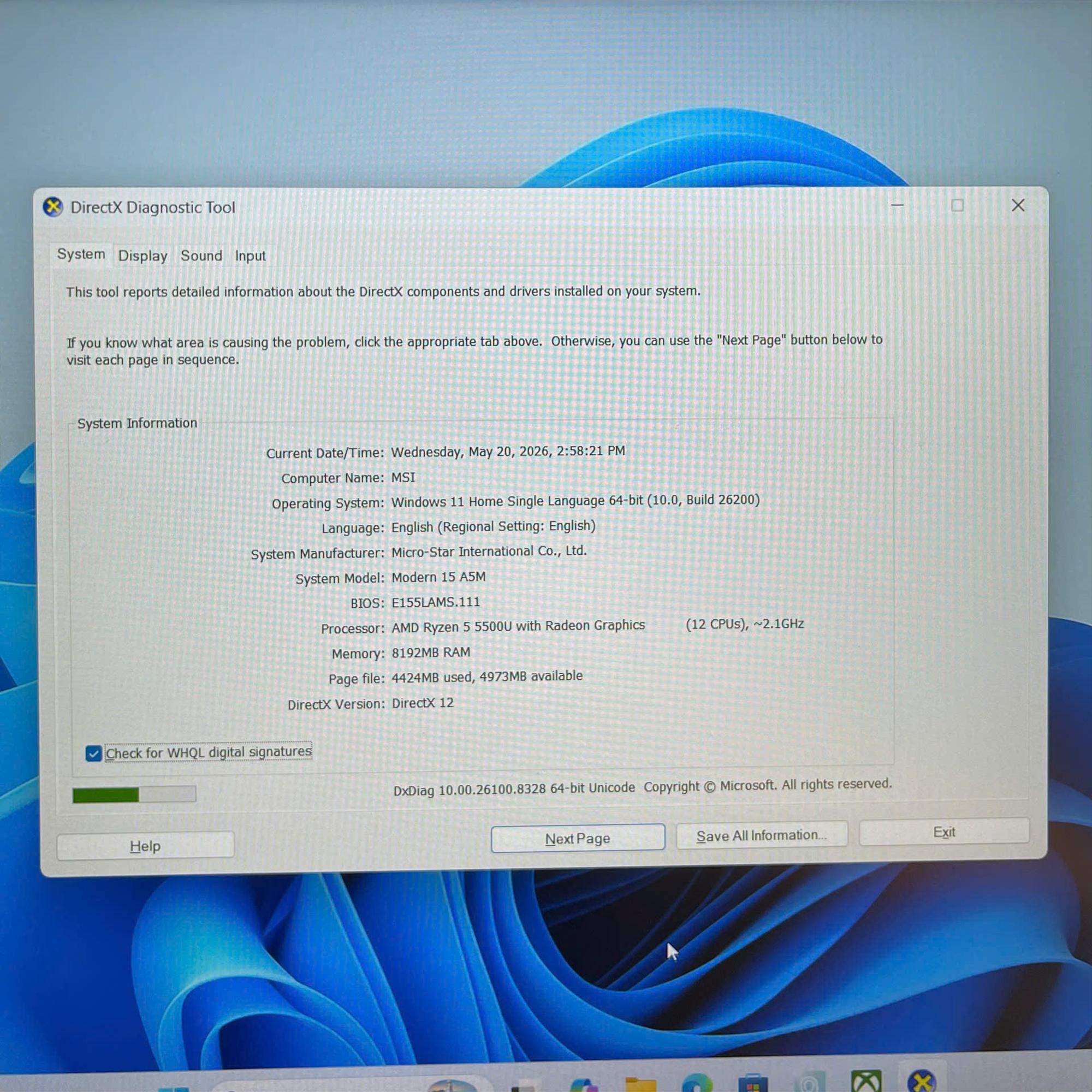Image resolution: width=1092 pixels, height=1092 pixels.
Task: Launch Microsoft Edge from the taskbar
Action: (697, 1083)
